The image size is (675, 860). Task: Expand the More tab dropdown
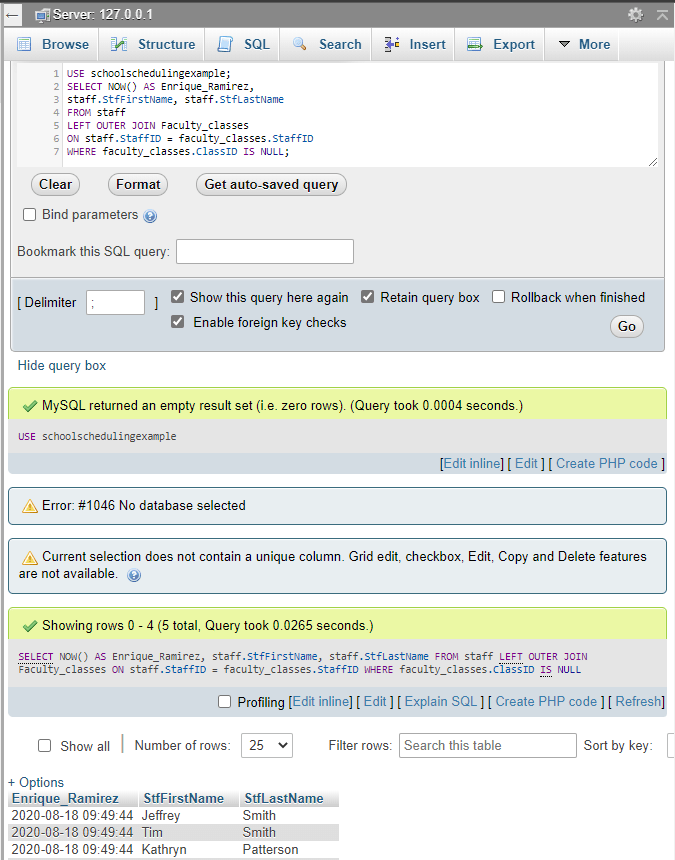coord(583,44)
